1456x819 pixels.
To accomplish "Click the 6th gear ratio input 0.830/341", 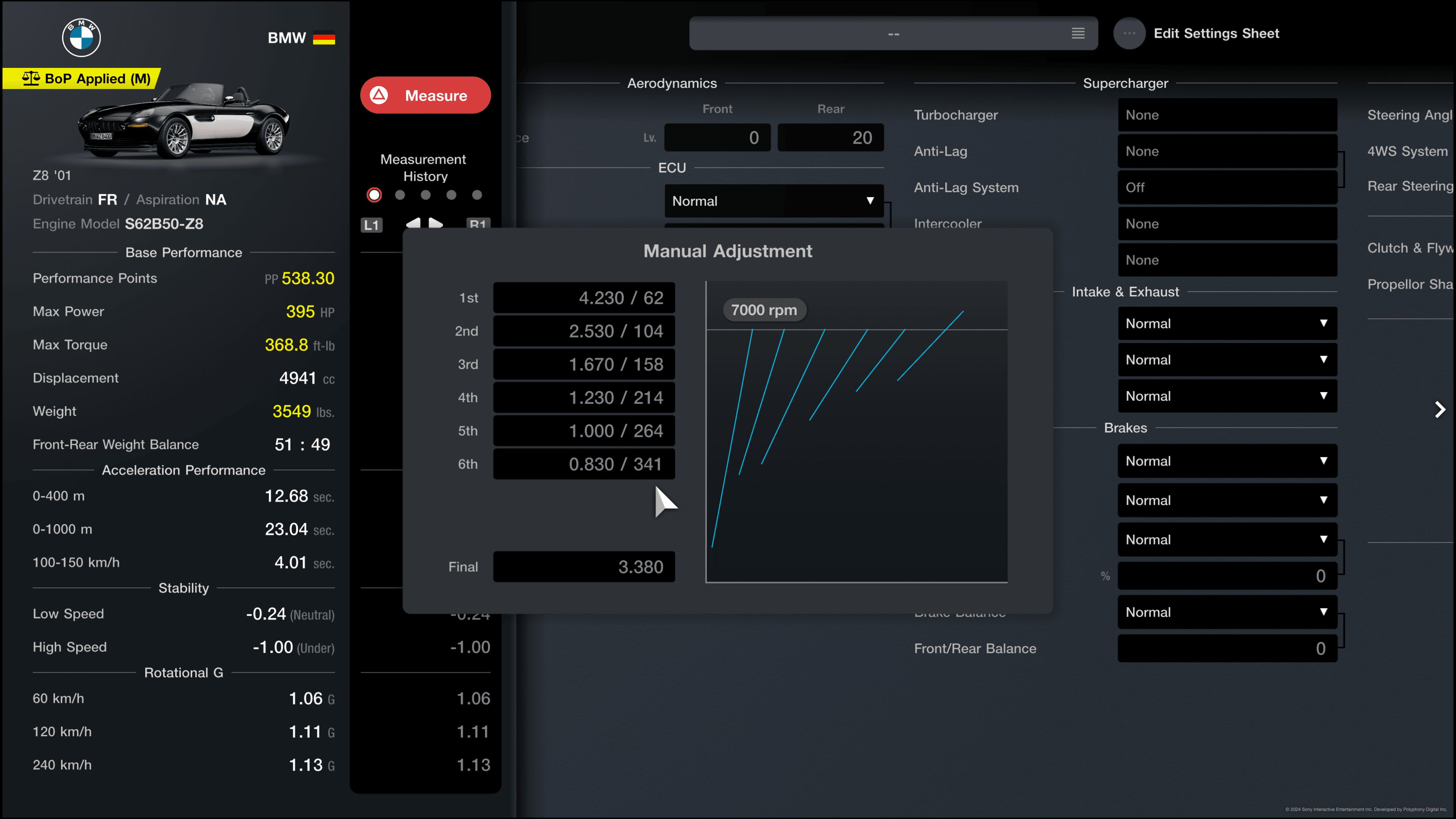I will coord(583,463).
